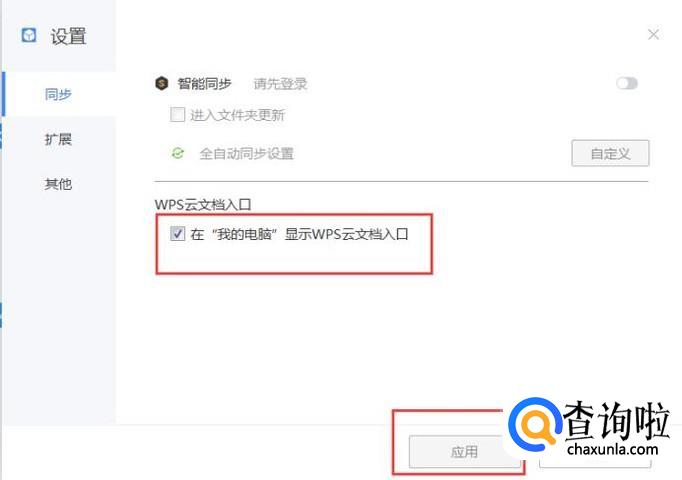Open the 其他 tab
682x480 pixels.
[x=58, y=184]
